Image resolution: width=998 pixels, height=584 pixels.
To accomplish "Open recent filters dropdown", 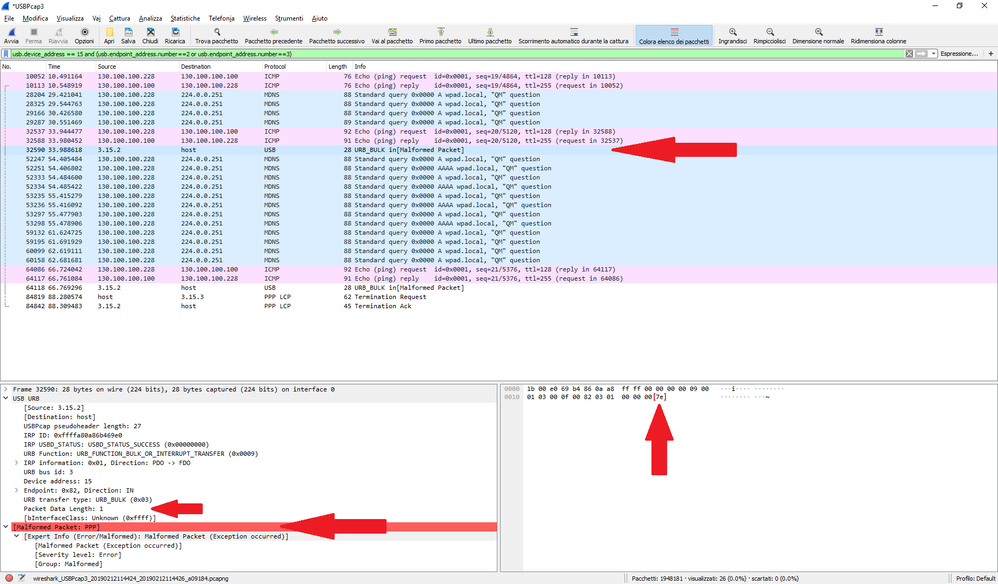I will pos(933,54).
